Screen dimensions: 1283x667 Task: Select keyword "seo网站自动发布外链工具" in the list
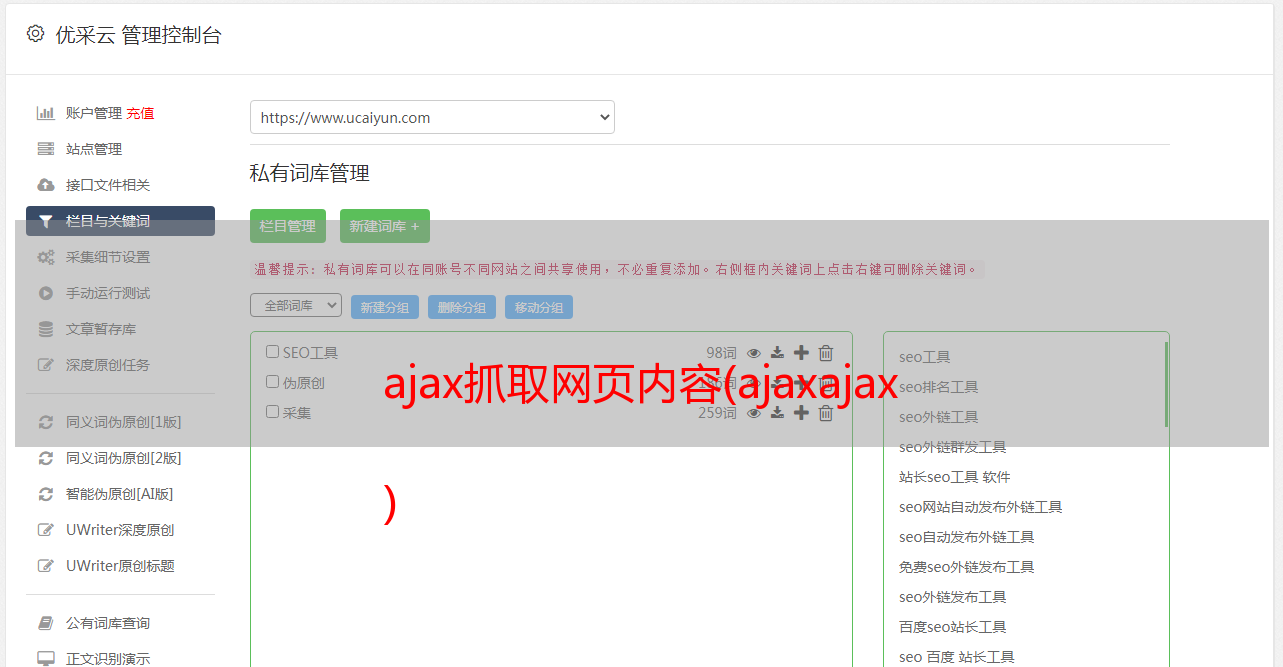click(x=981, y=507)
